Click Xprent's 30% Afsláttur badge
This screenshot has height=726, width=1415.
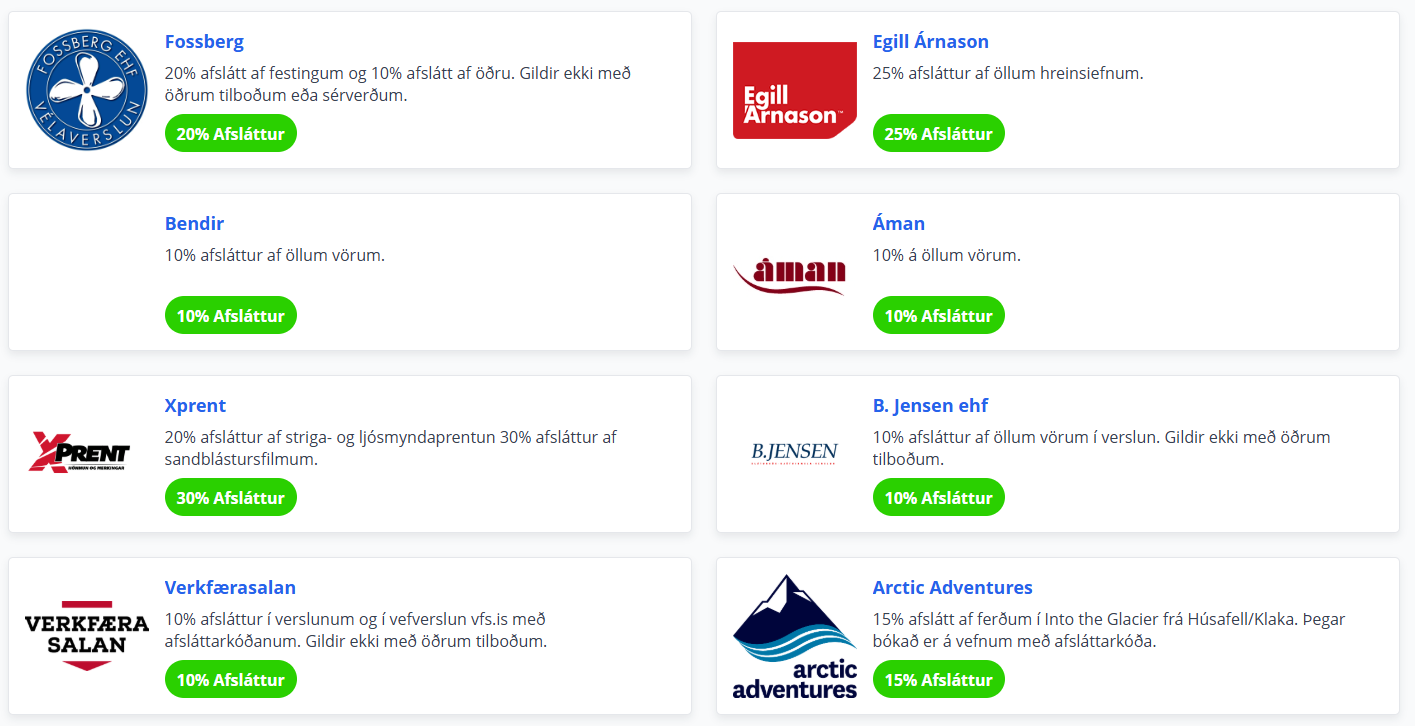(231, 498)
